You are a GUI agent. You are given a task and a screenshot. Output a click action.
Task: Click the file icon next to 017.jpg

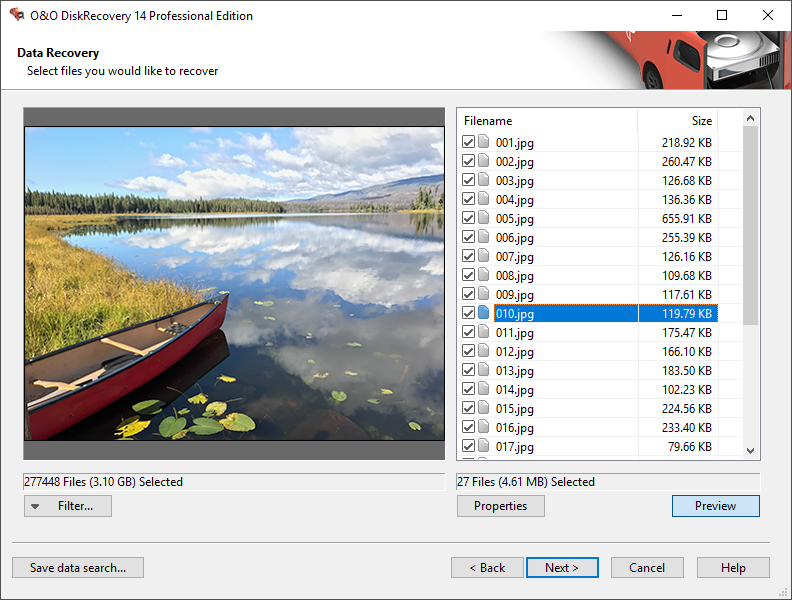coord(484,447)
